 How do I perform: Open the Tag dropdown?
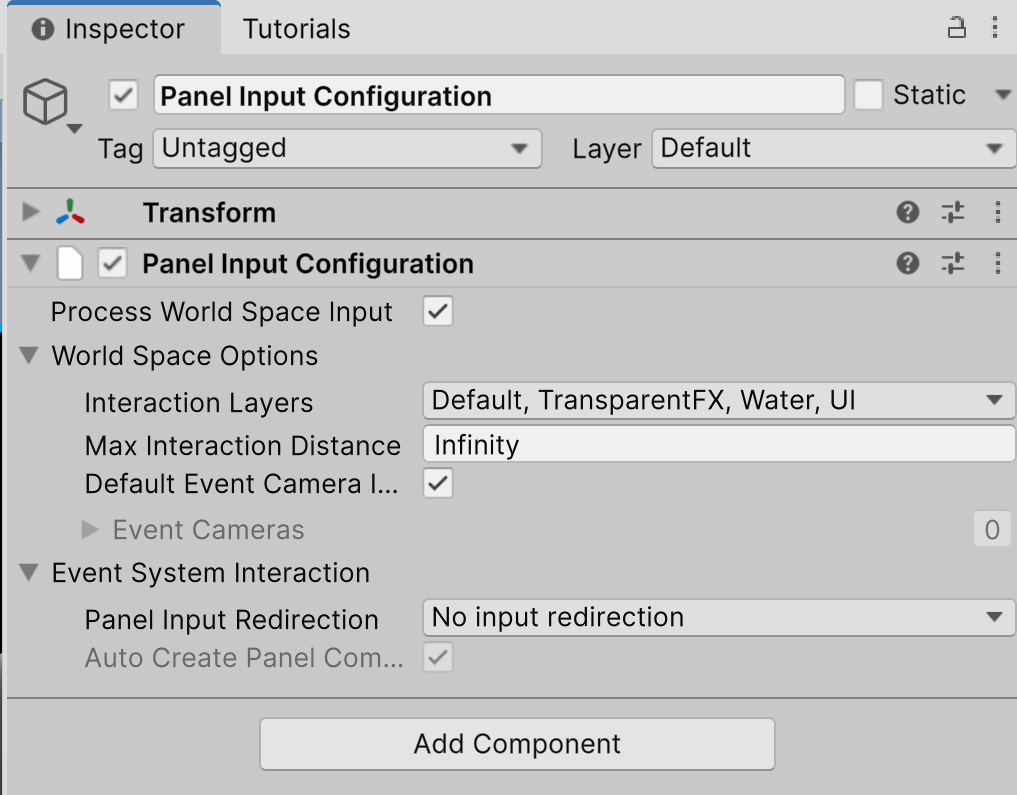pos(346,148)
